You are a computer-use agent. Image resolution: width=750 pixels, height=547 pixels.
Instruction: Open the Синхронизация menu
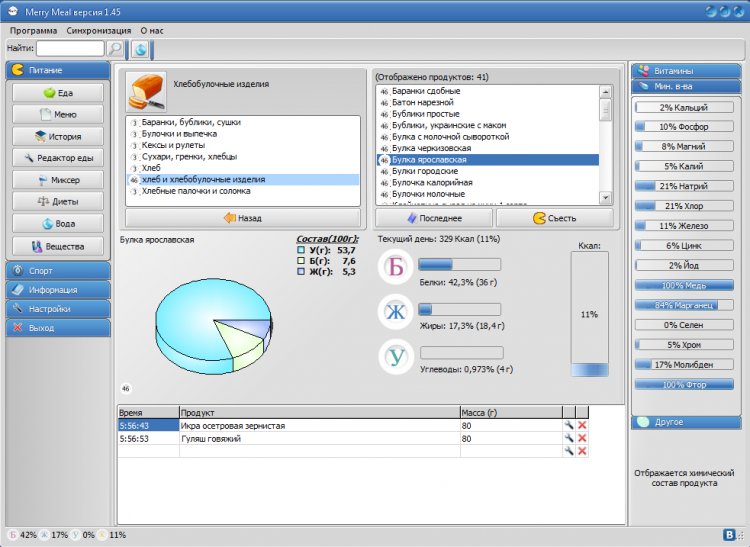click(x=99, y=31)
